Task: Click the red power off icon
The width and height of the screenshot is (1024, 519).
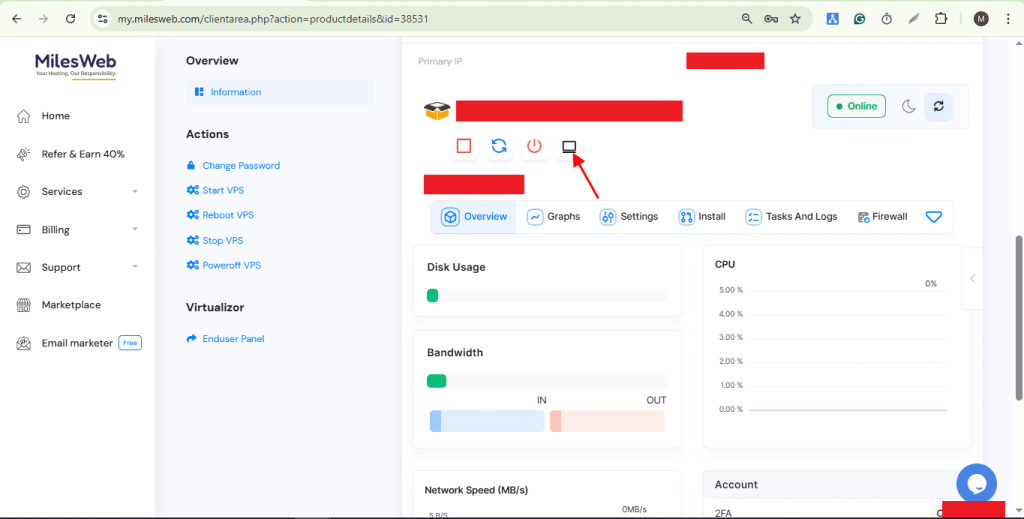Action: click(534, 146)
